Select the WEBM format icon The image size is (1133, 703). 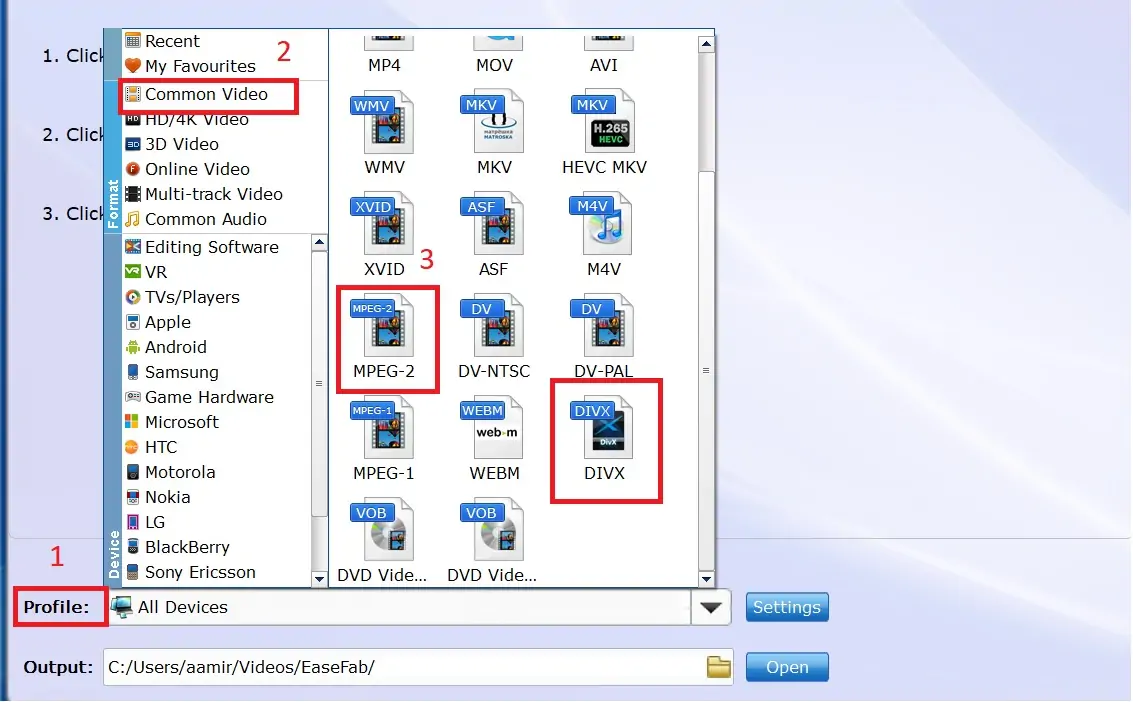494,430
